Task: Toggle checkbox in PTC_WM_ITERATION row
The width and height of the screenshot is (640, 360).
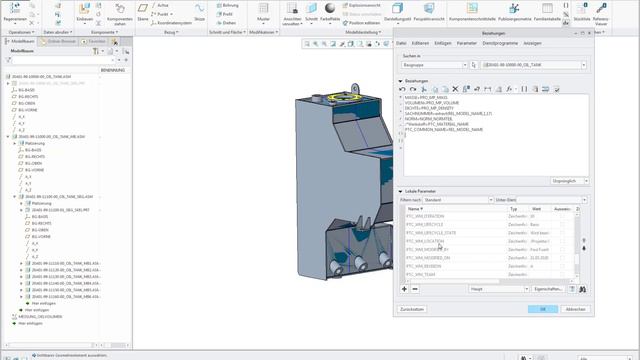Action: [x=562, y=216]
